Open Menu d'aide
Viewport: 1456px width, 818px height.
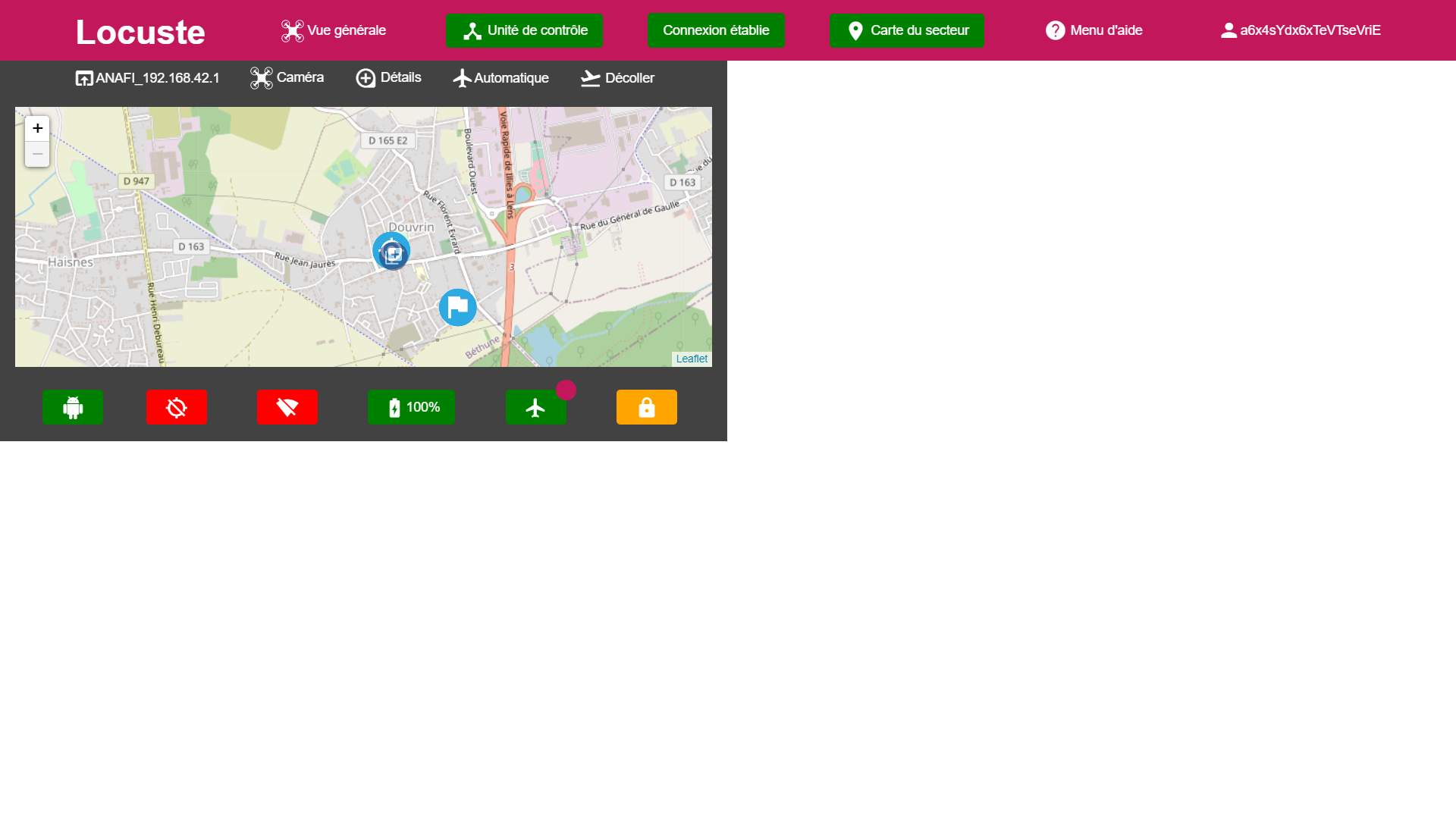click(1094, 30)
